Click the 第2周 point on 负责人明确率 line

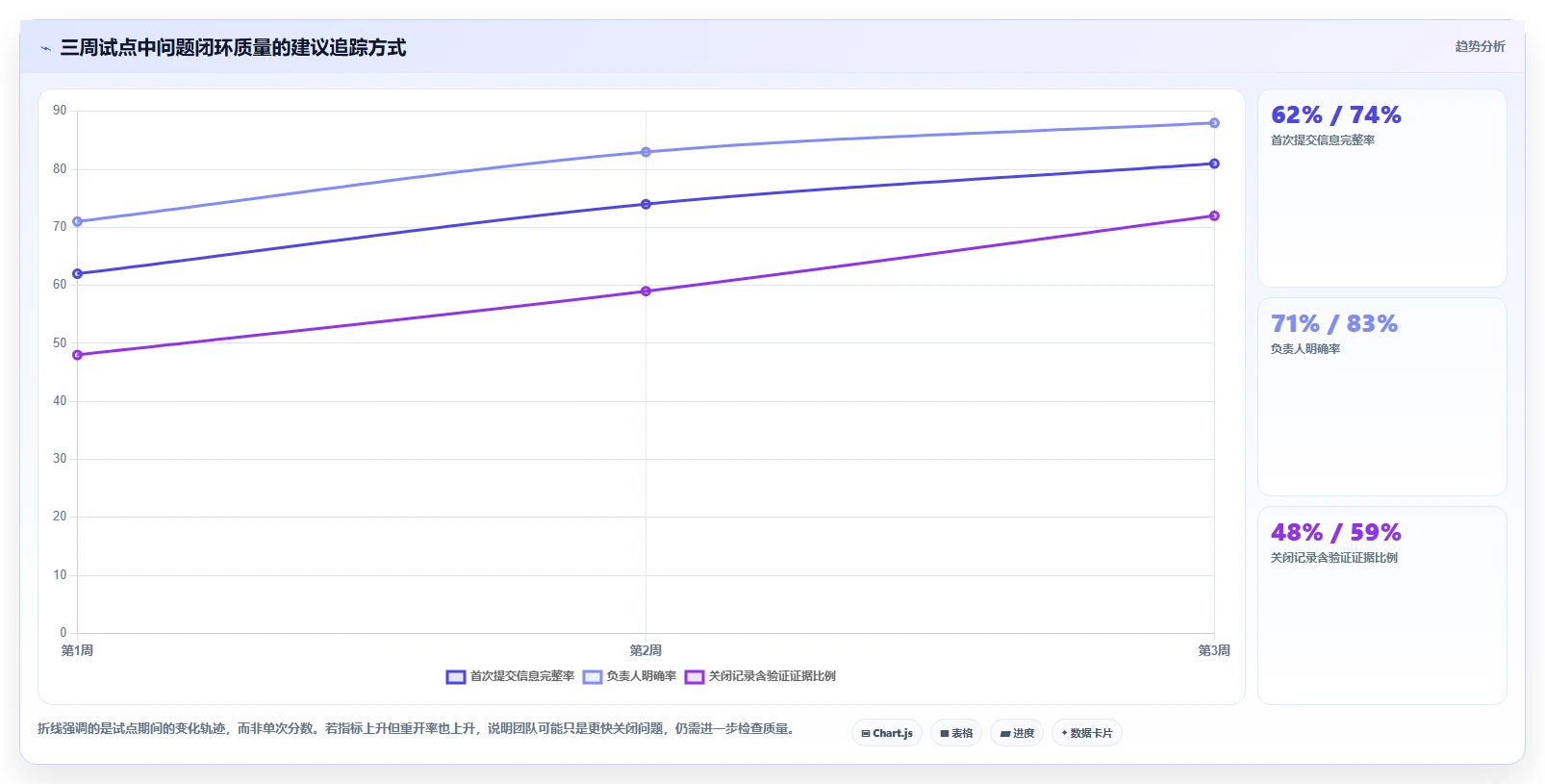(x=646, y=152)
